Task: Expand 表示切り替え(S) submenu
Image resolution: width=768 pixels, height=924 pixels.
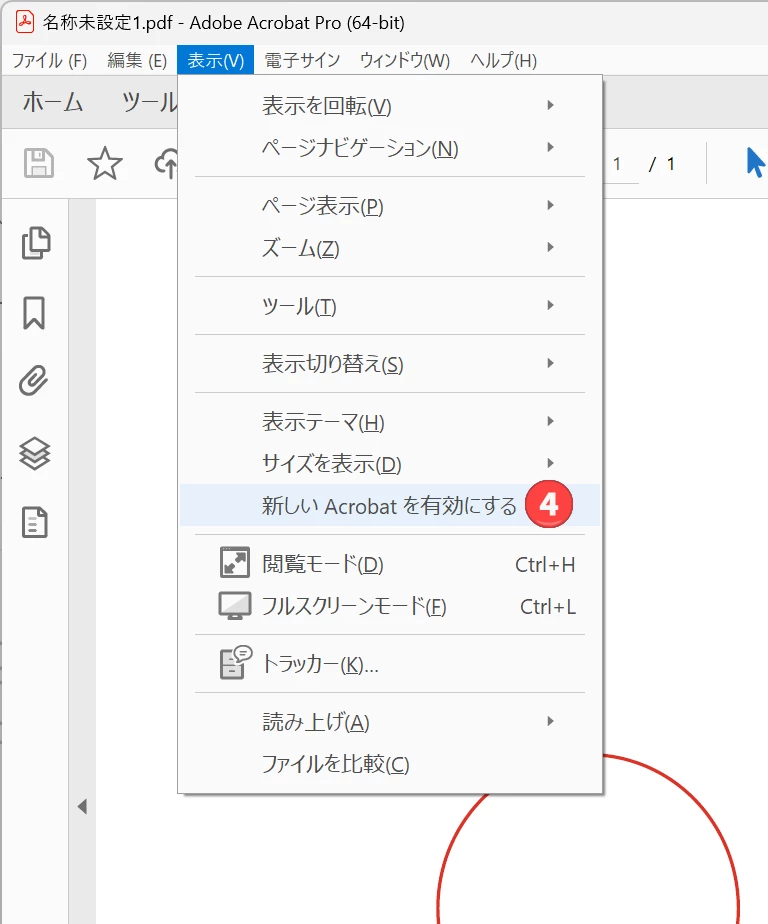Action: [x=390, y=364]
